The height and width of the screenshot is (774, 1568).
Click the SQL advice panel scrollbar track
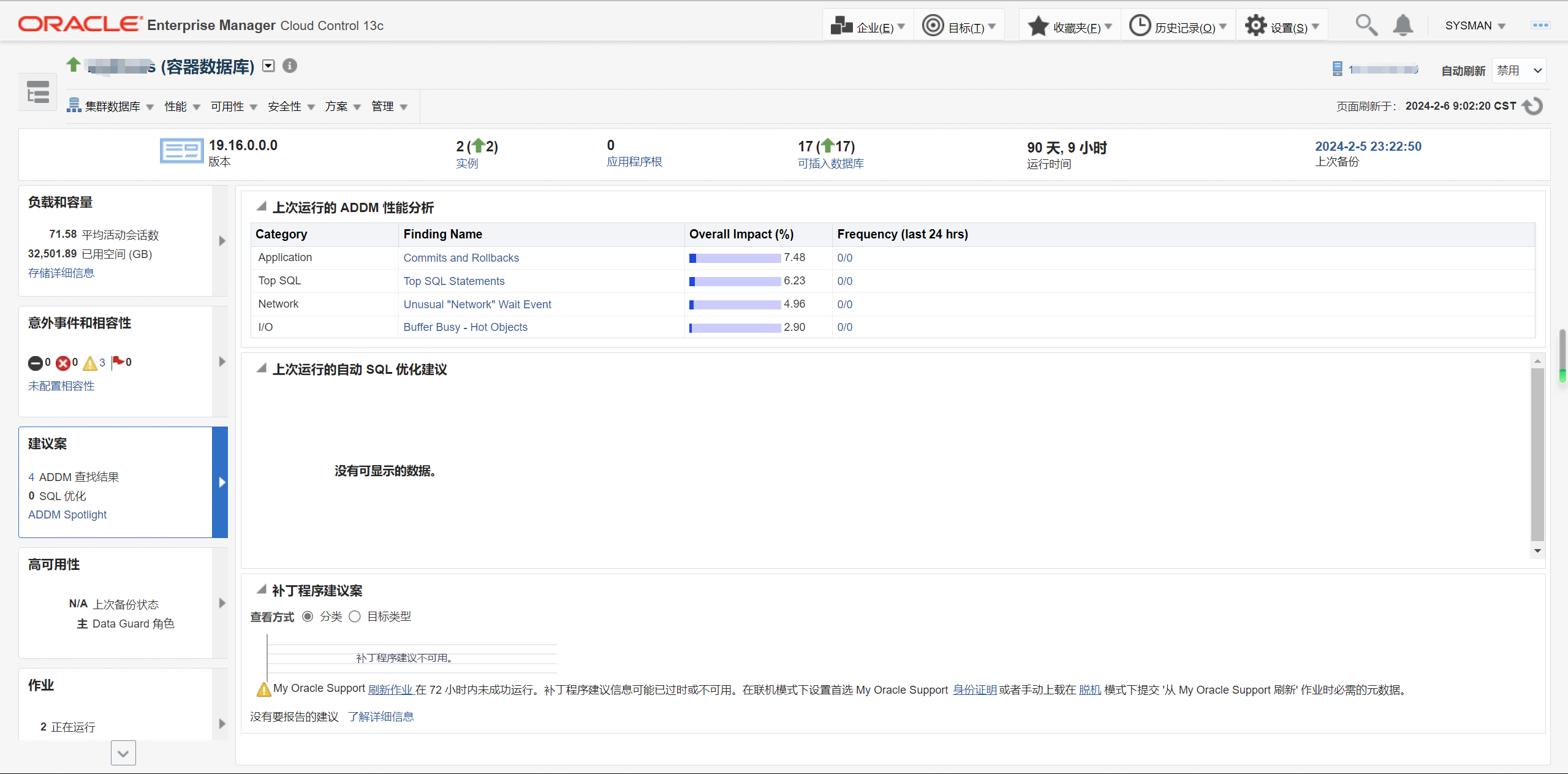(x=1537, y=454)
